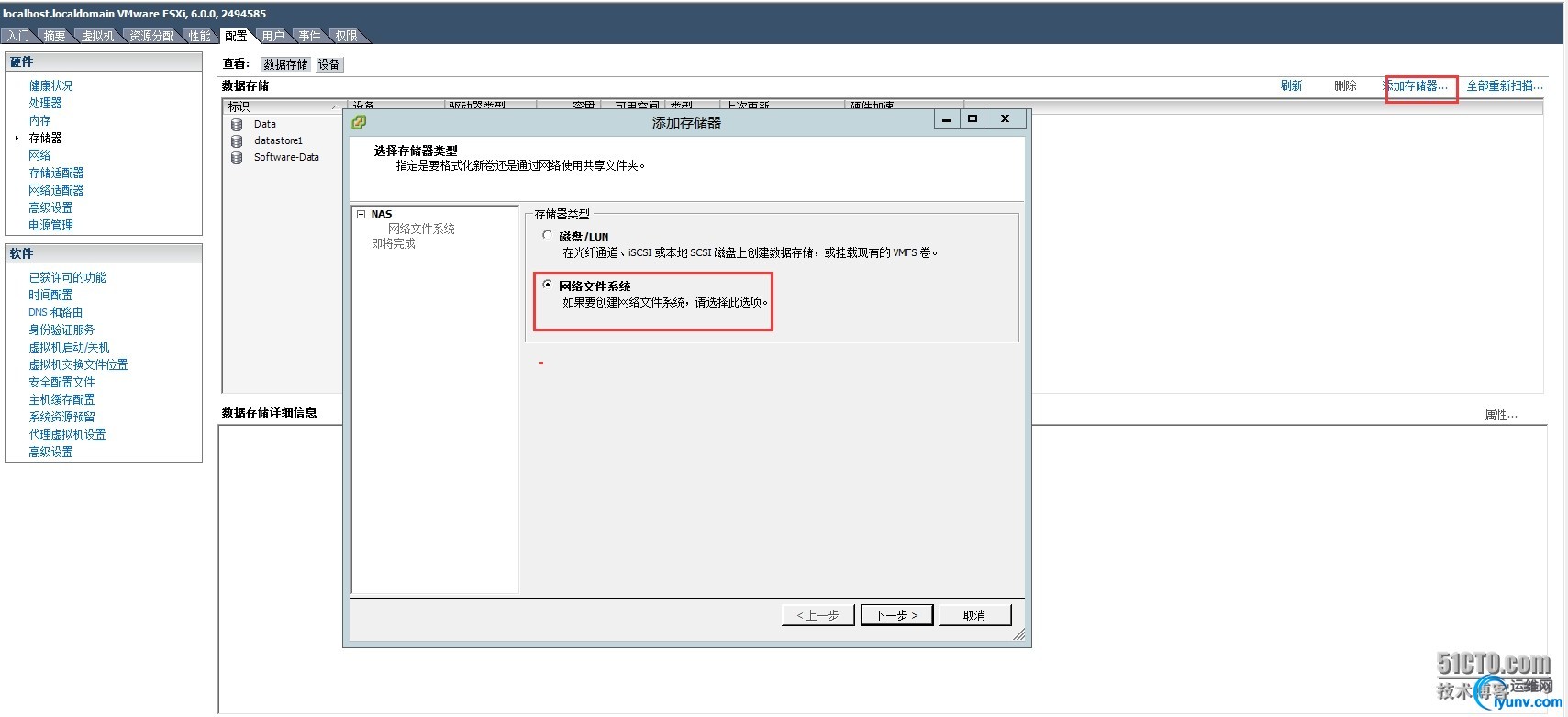Click 全部重新扫描... link
The height and width of the screenshot is (717, 1568).
[x=1505, y=85]
